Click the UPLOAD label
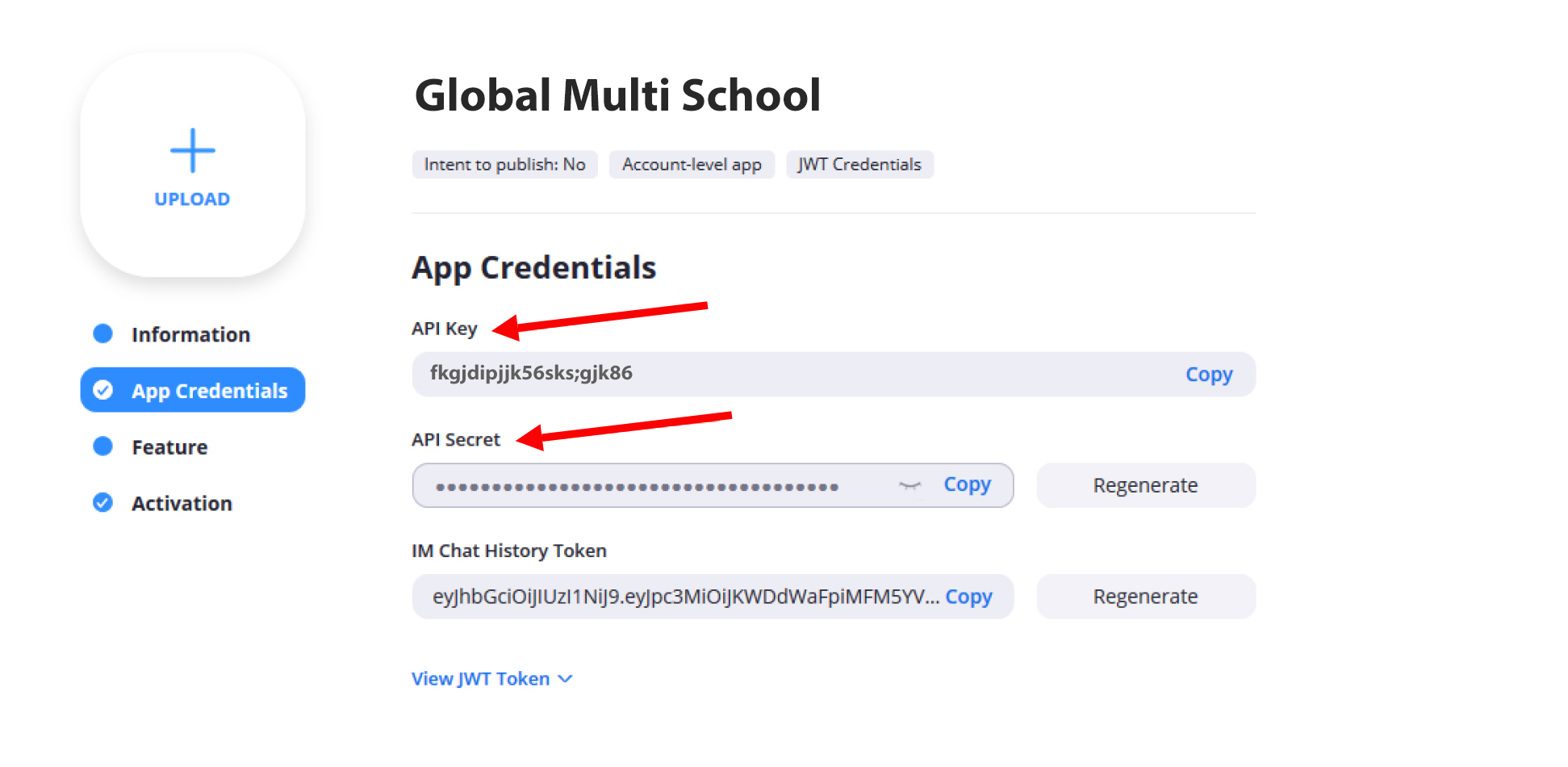The image size is (1568, 767). [192, 199]
